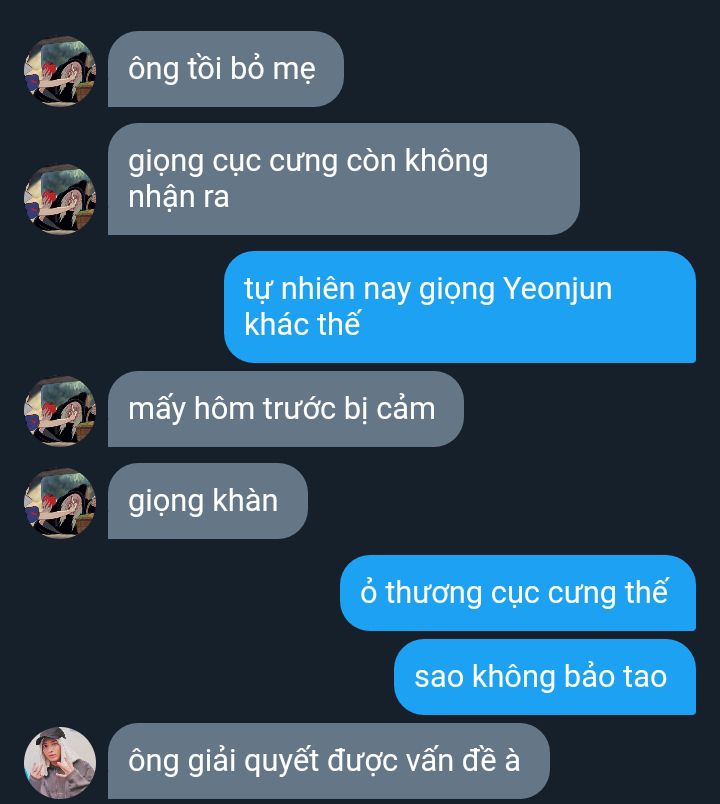Select blue 'ỏ thương cục cưng thế' message
Screen dimensions: 720x804
click(518, 593)
